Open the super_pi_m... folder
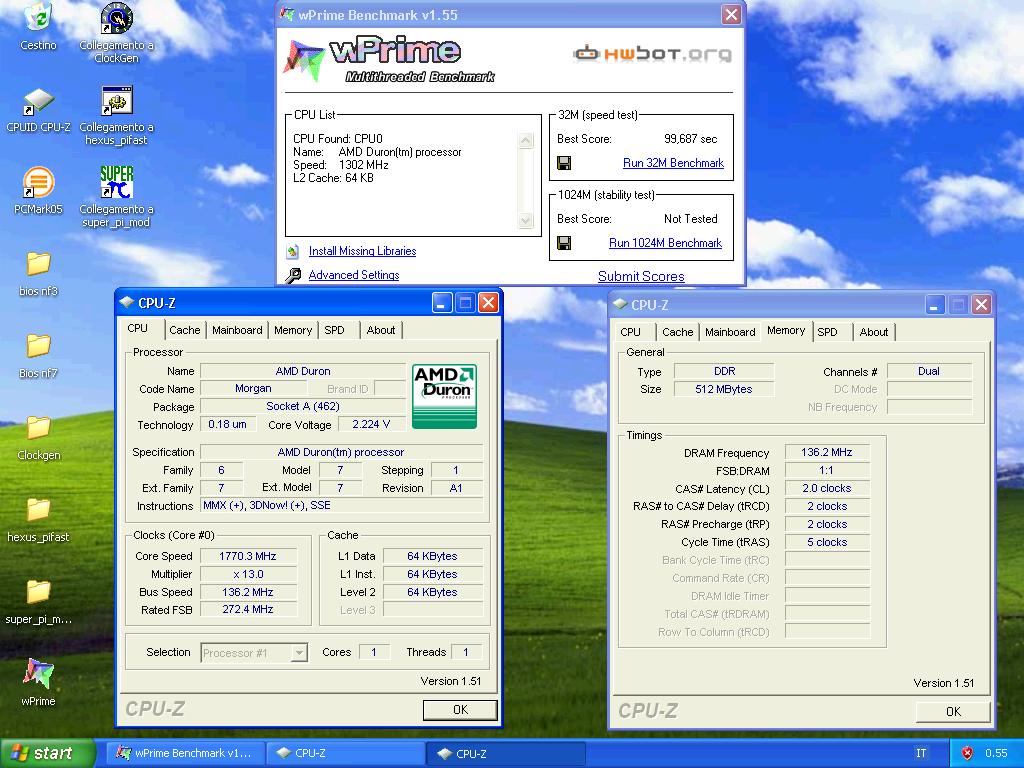1024x768 pixels. 39,592
